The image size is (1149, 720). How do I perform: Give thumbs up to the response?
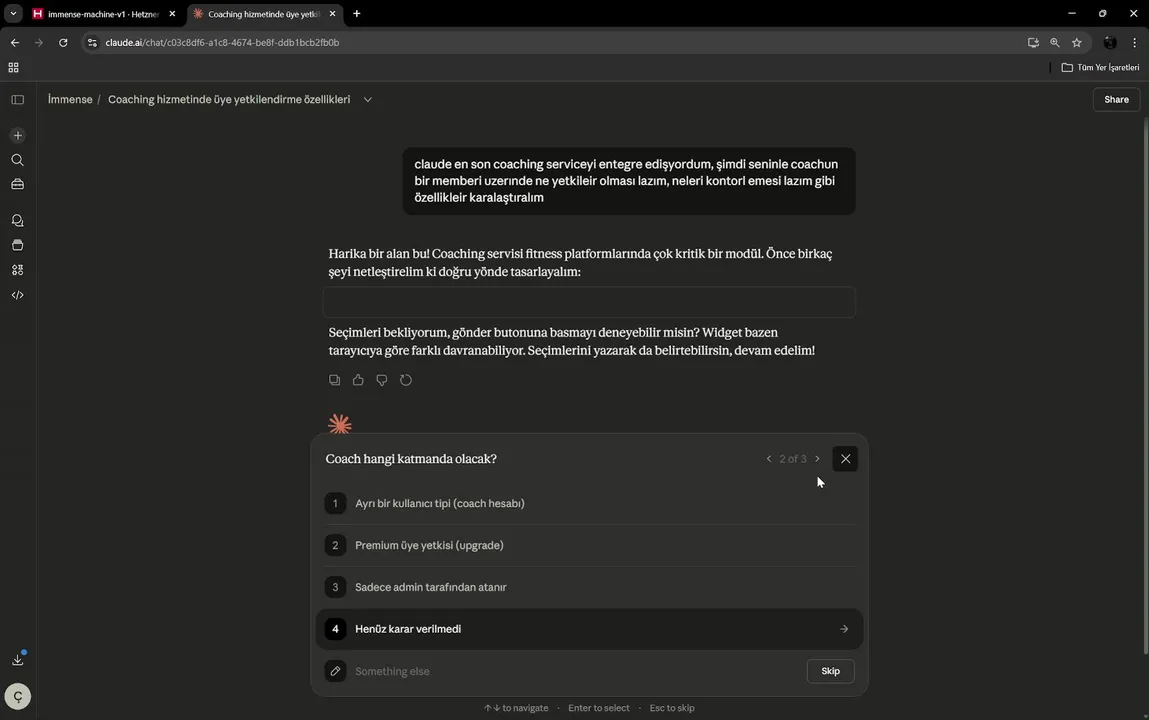click(358, 380)
